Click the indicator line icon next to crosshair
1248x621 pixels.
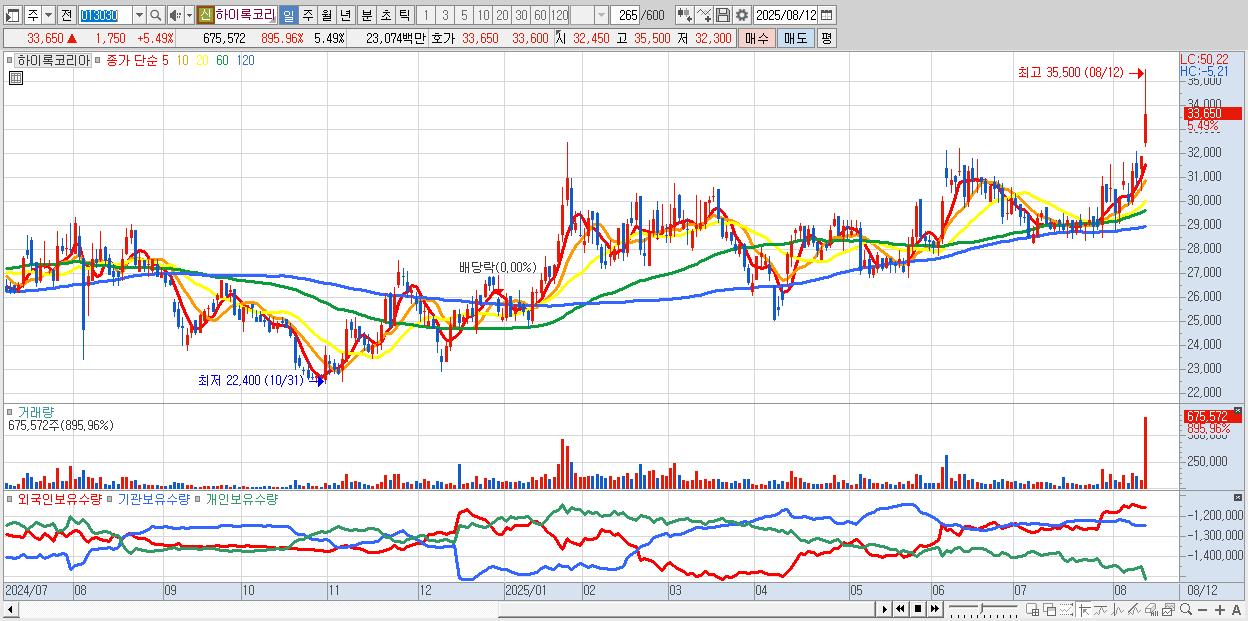point(1101,610)
